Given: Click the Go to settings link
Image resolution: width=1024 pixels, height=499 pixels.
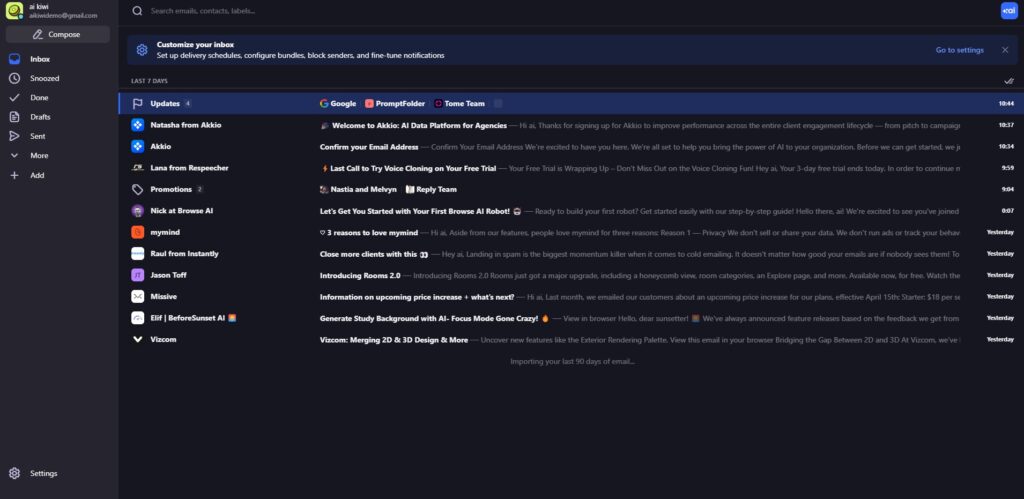Looking at the screenshot, I should (x=959, y=50).
